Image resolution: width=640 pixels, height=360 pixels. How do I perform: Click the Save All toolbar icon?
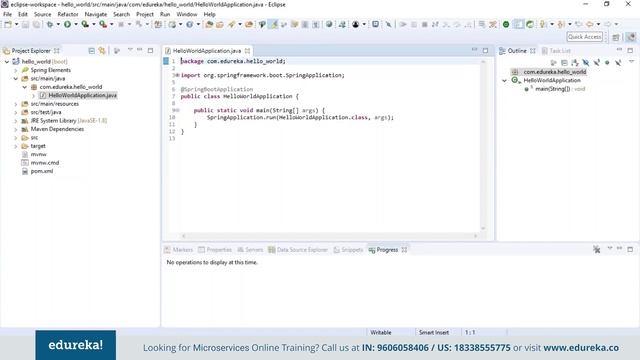tap(36, 24)
